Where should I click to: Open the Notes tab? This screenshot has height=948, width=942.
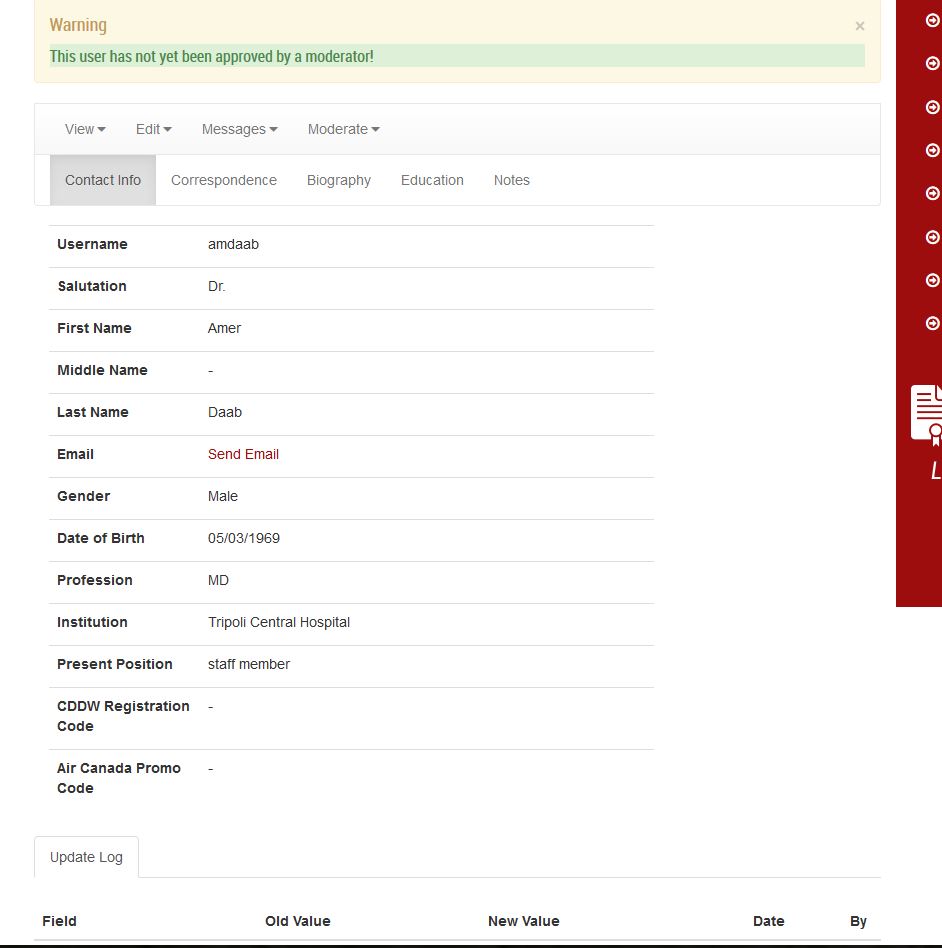pos(512,180)
